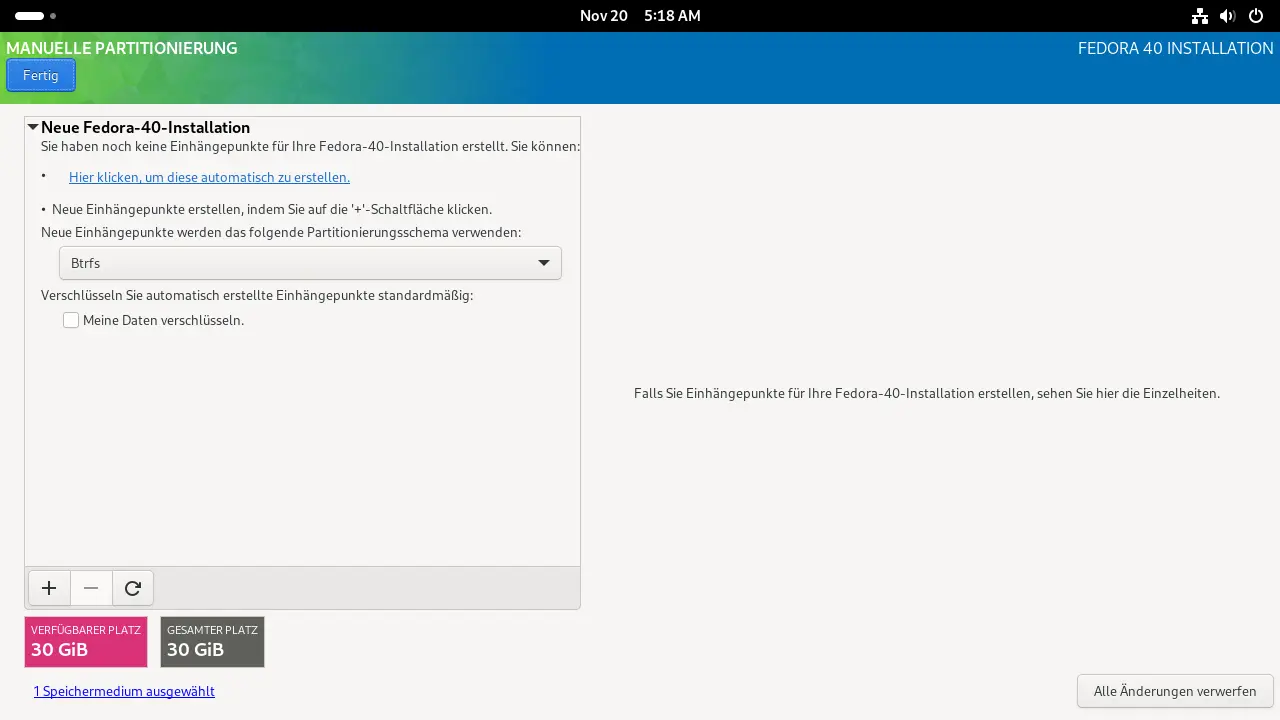Click the volume speaker icon
The height and width of the screenshot is (720, 1280).
tap(1228, 16)
